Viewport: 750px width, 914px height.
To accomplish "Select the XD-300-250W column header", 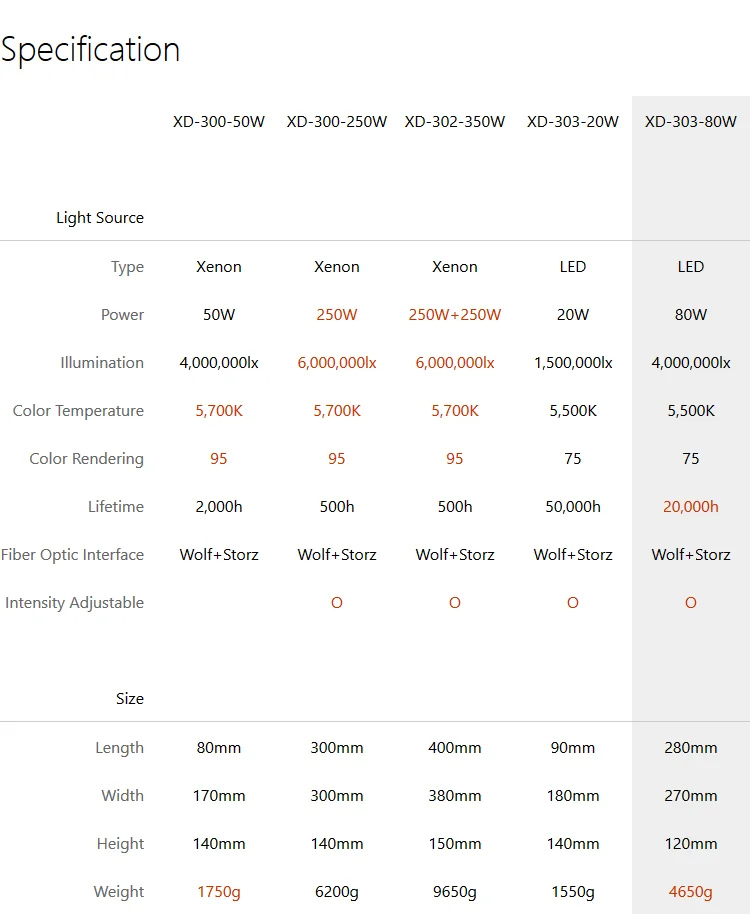I will [x=337, y=122].
